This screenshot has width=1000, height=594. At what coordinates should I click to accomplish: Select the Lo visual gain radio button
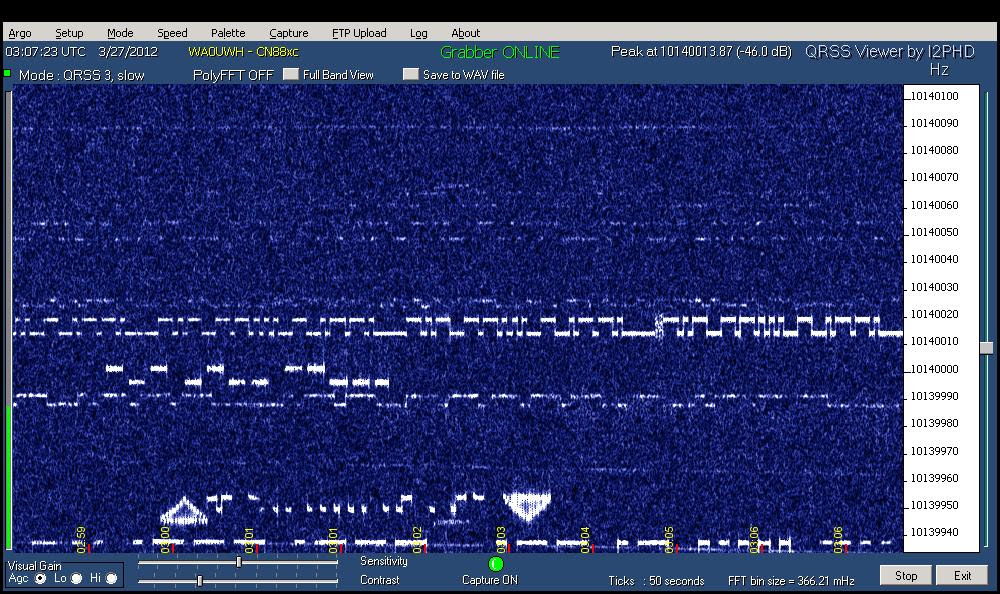[x=77, y=578]
